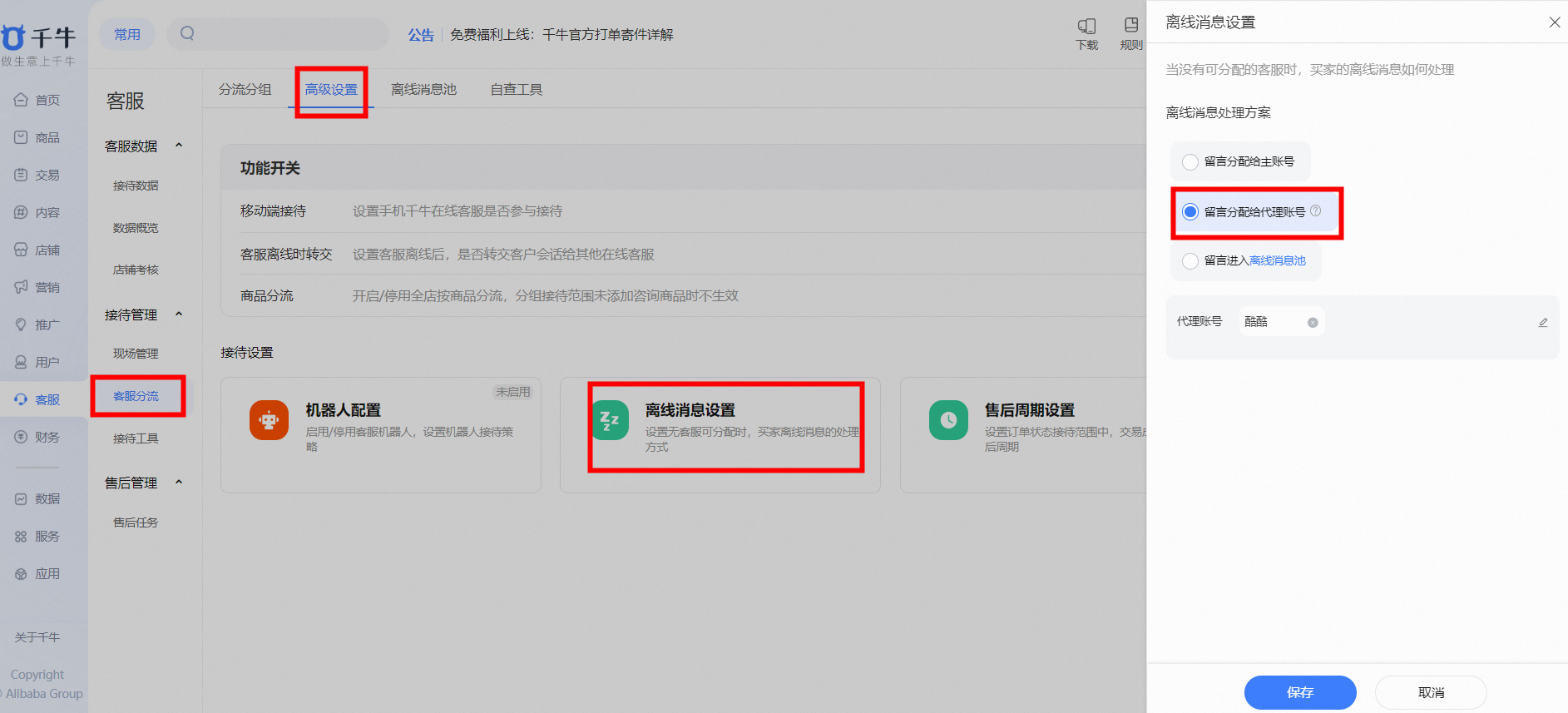Click the 保存 save button

click(1300, 692)
